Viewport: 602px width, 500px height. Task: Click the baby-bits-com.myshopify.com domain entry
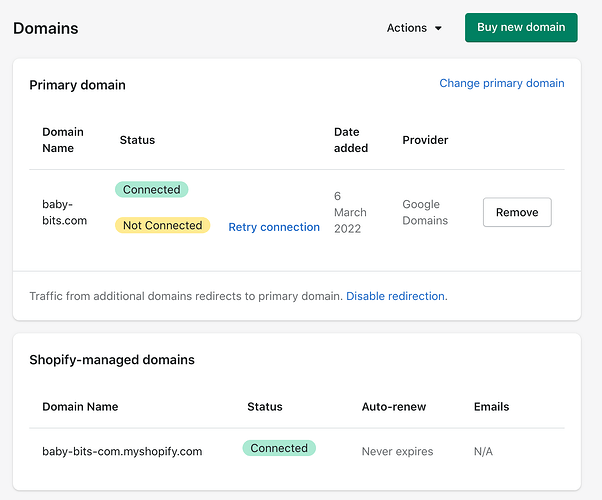(x=122, y=451)
